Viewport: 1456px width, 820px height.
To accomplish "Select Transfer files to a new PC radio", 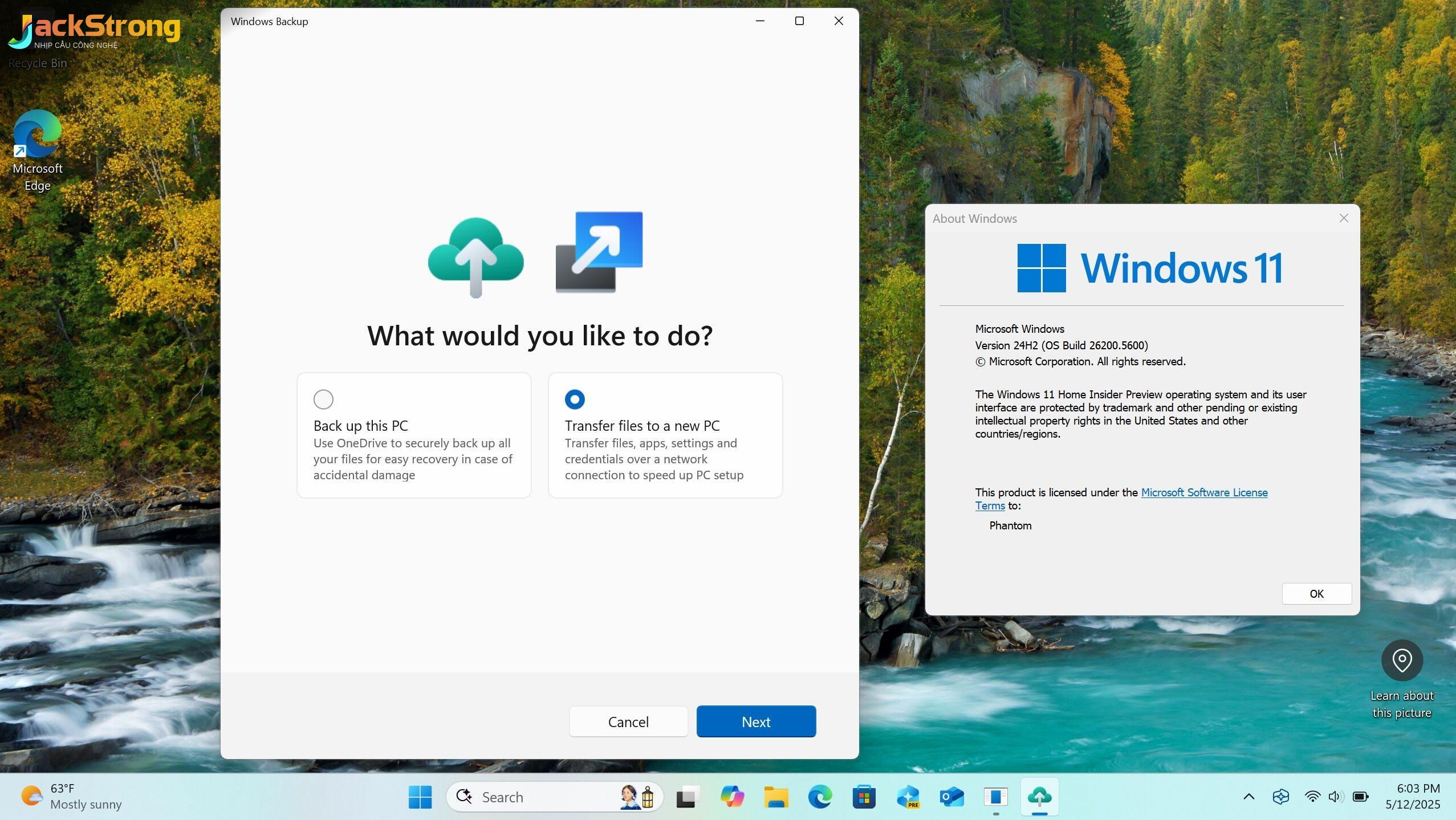I will (575, 399).
